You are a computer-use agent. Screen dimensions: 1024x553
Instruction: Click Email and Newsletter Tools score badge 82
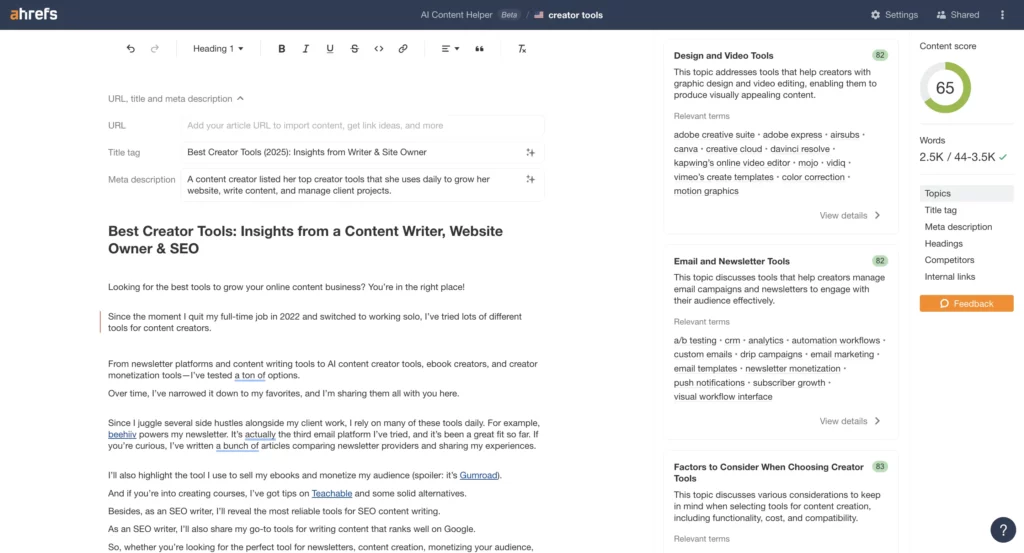880,261
